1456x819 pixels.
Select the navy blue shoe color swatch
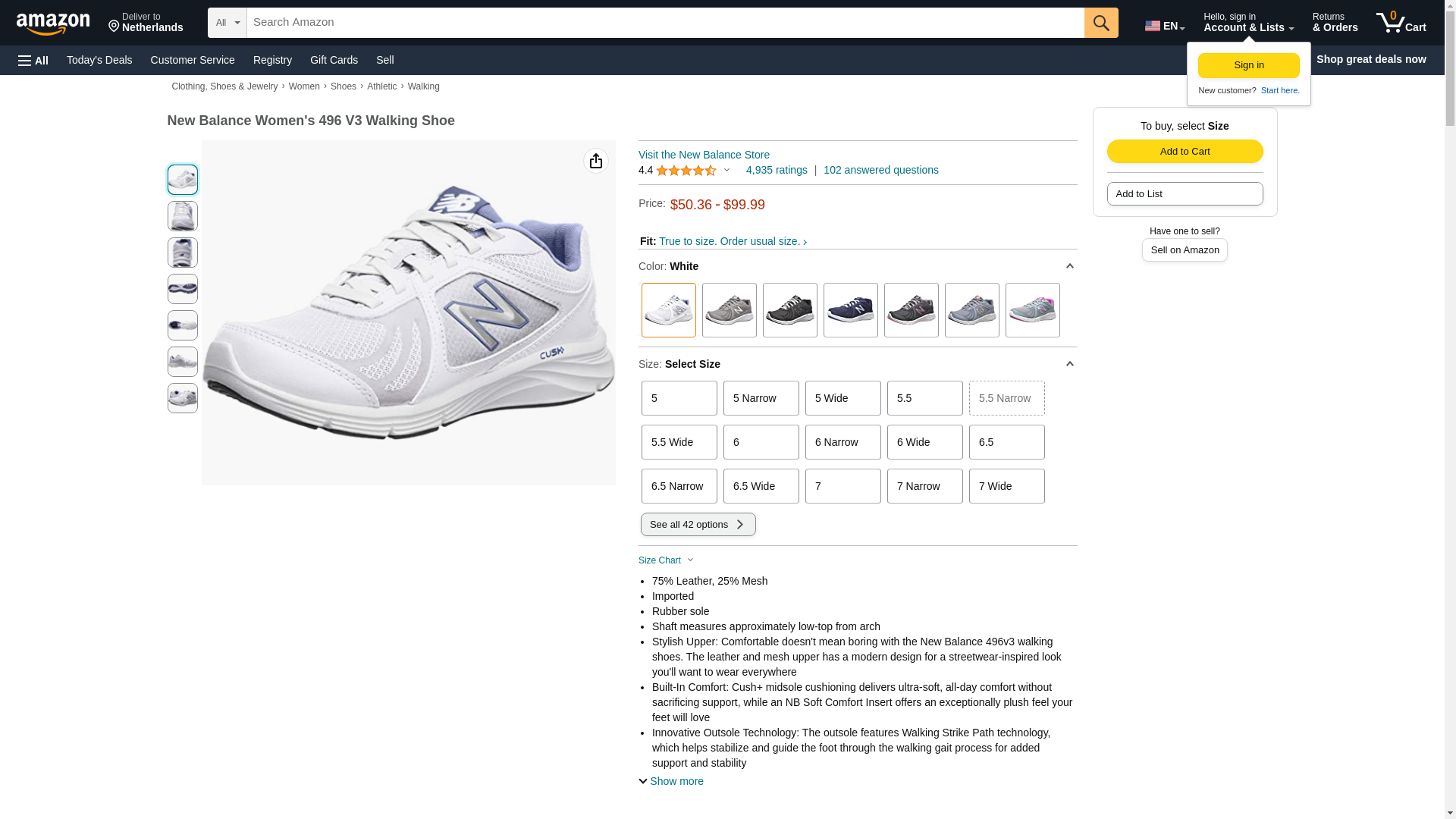pos(850,310)
